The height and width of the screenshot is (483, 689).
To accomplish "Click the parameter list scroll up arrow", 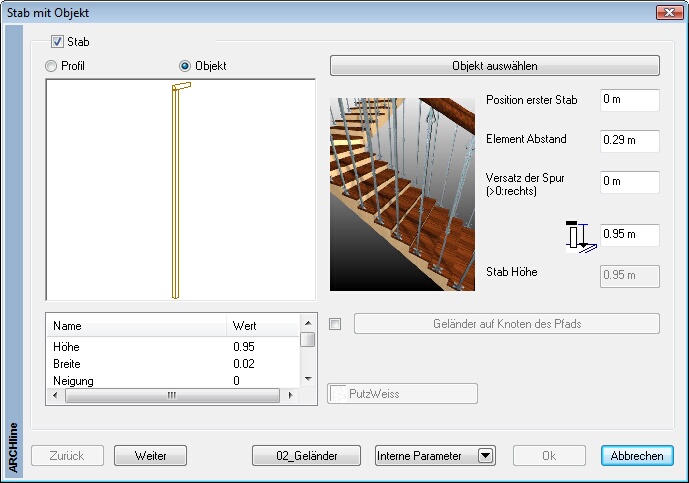I will [x=308, y=323].
